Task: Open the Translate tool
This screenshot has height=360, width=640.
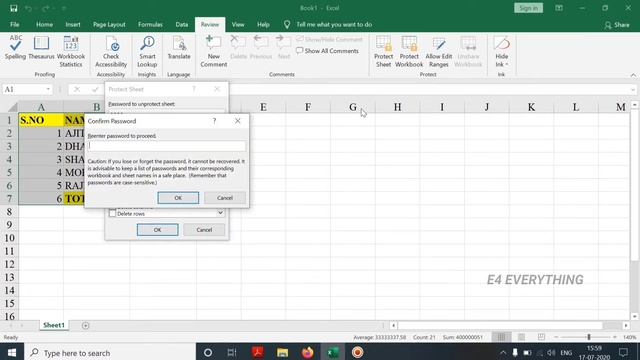Action: click(179, 48)
